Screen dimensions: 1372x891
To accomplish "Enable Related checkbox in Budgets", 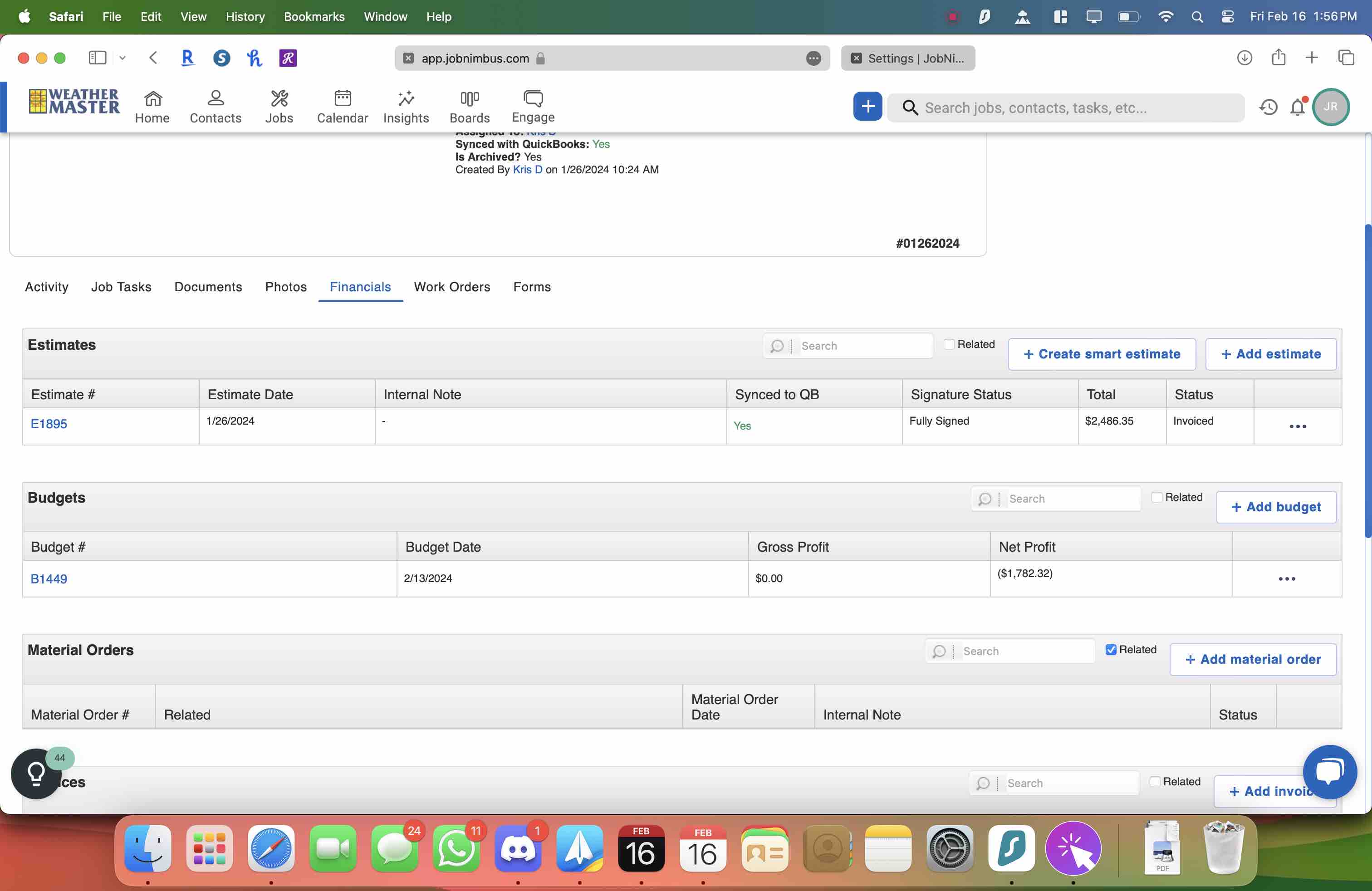I will tap(1156, 497).
